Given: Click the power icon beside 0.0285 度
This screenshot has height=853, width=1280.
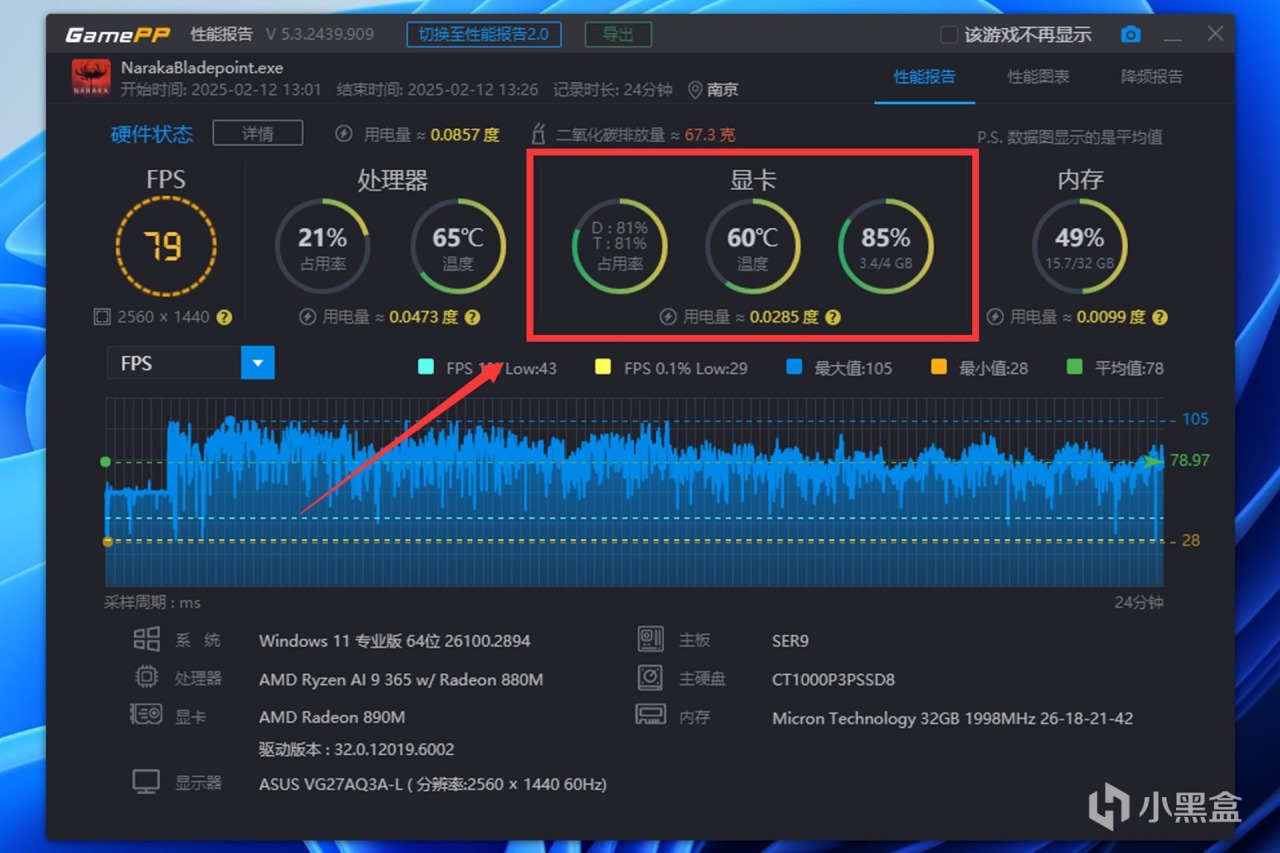Looking at the screenshot, I should point(668,317).
